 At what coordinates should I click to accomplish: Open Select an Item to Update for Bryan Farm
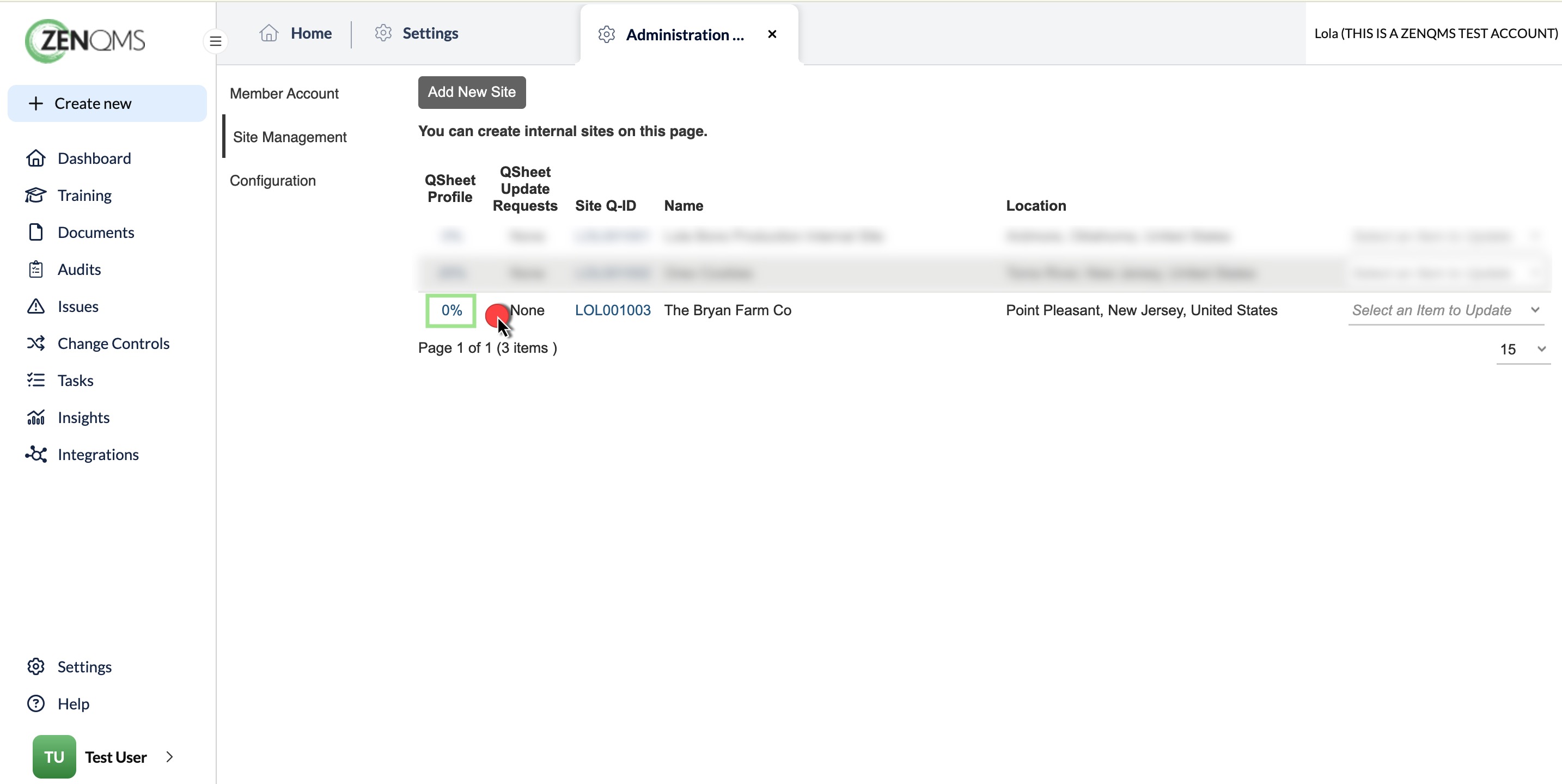pyautogui.click(x=1445, y=310)
